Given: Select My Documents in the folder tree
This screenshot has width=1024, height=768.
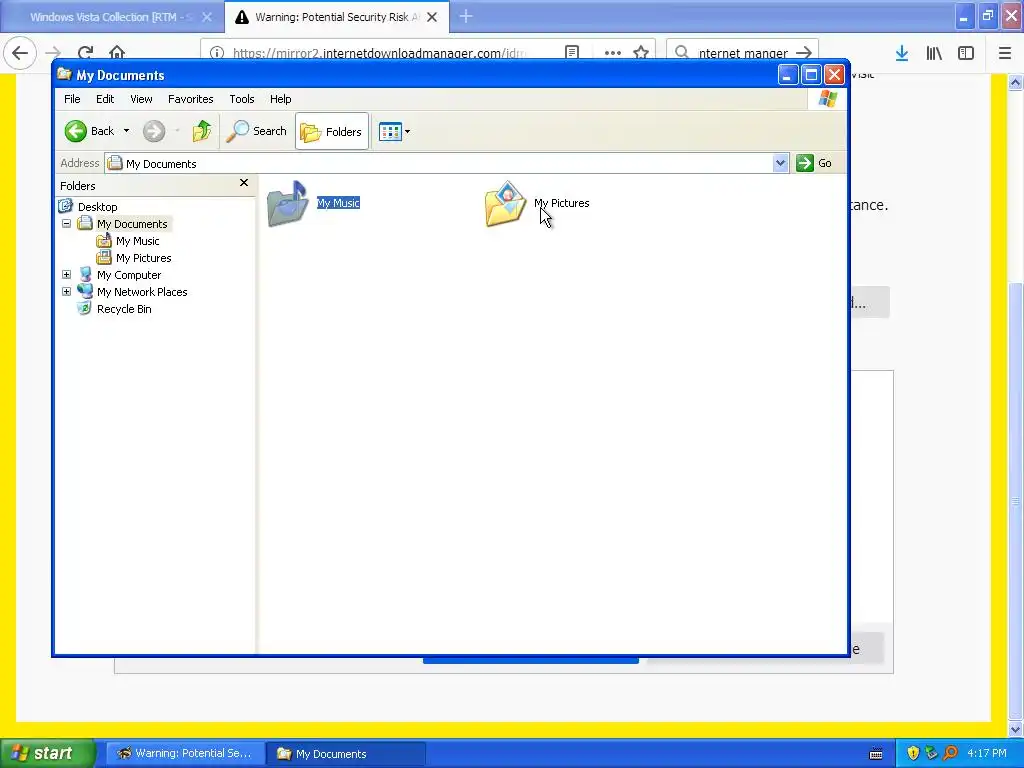Looking at the screenshot, I should pyautogui.click(x=132, y=224).
